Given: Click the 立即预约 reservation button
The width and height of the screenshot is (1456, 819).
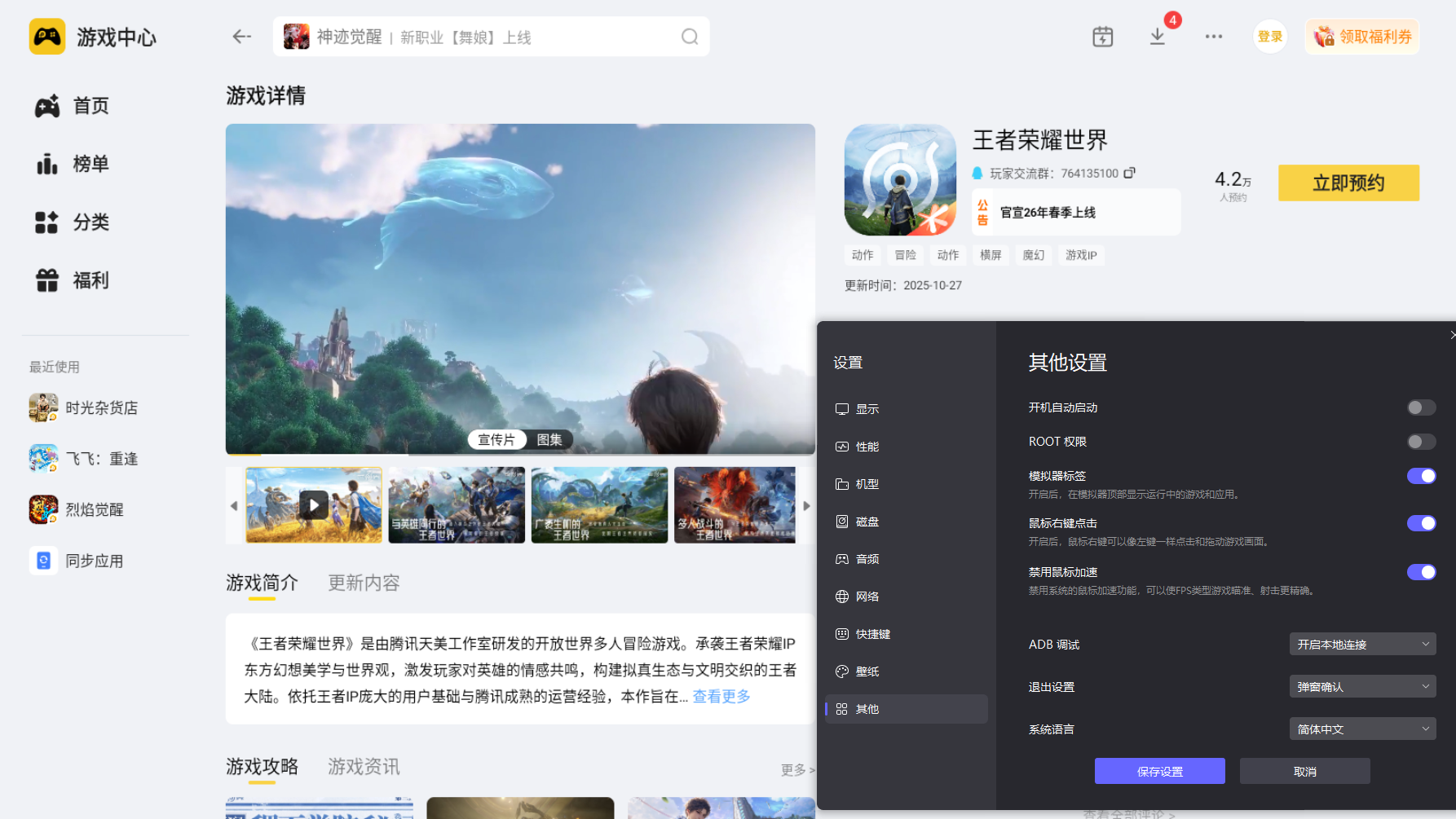Looking at the screenshot, I should (x=1348, y=183).
